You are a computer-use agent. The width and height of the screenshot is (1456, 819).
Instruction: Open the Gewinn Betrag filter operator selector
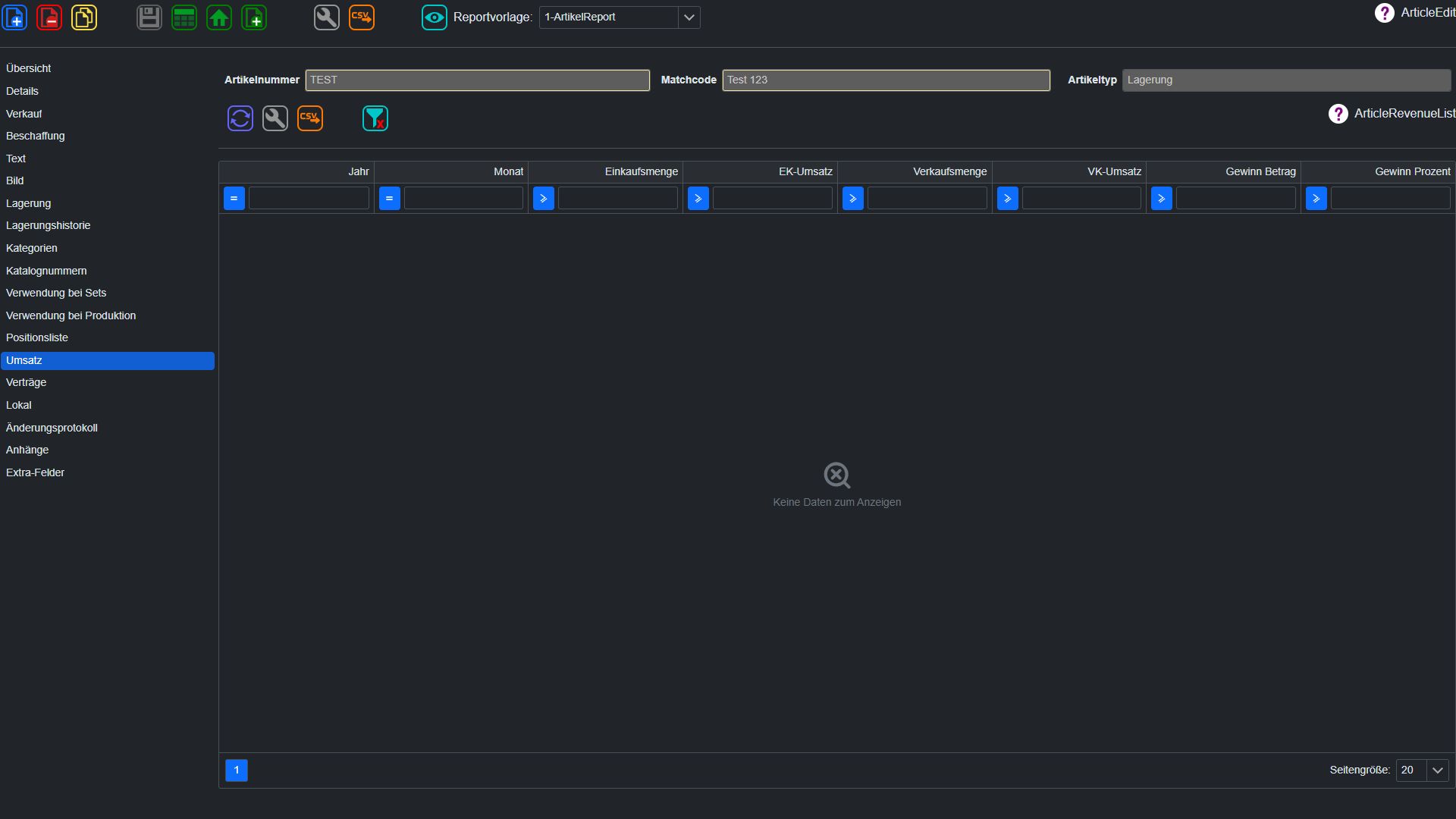(x=1162, y=199)
